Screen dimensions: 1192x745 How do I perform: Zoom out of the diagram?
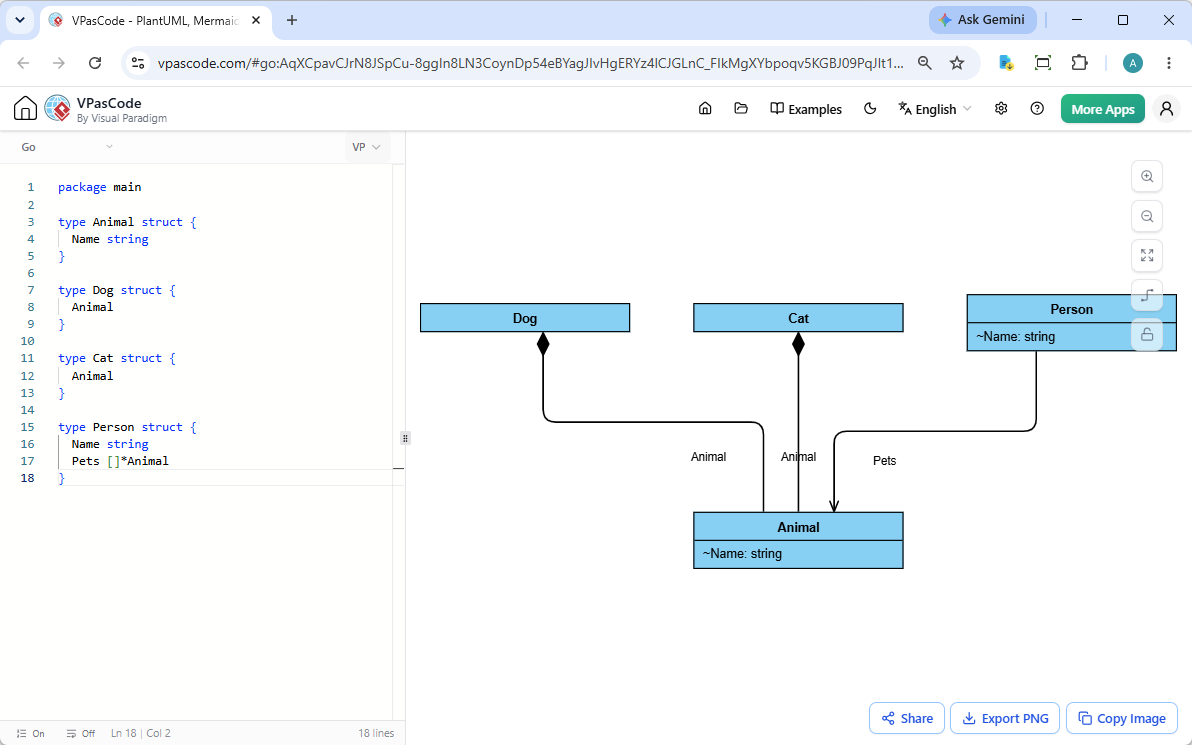click(x=1147, y=216)
